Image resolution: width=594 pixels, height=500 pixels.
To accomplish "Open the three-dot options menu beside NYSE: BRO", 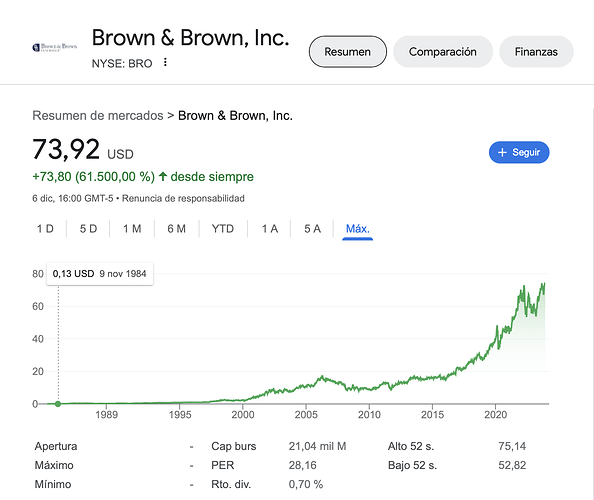I will click(165, 62).
